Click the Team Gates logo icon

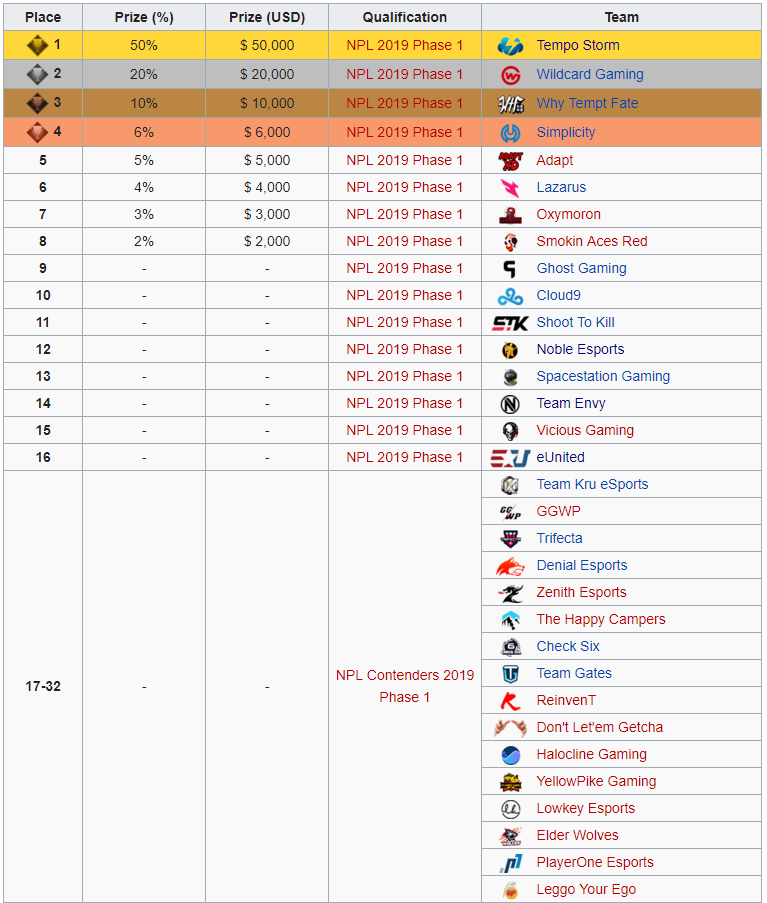click(x=510, y=674)
